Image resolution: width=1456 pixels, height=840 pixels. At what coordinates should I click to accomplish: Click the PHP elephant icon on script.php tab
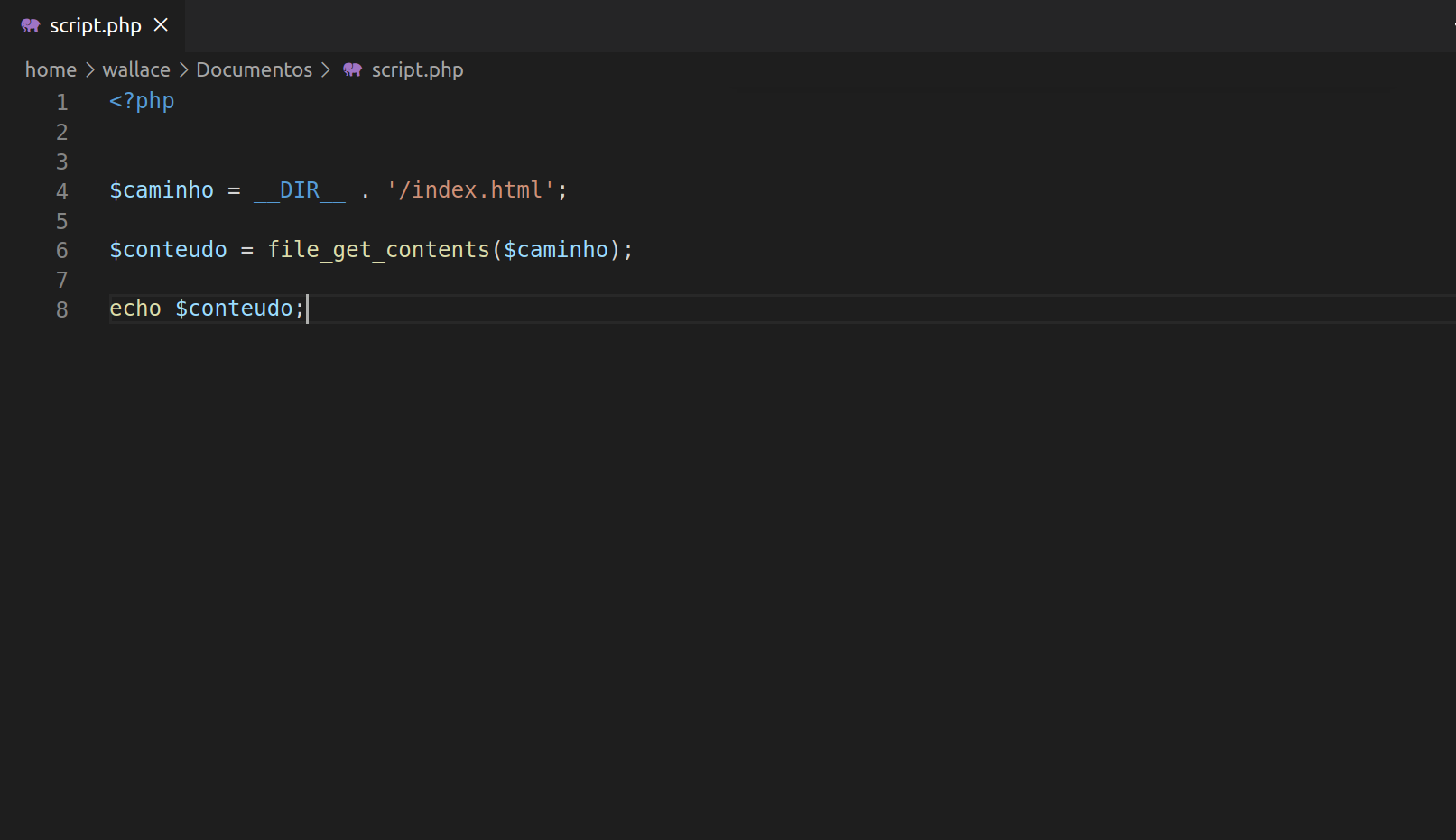coord(30,24)
